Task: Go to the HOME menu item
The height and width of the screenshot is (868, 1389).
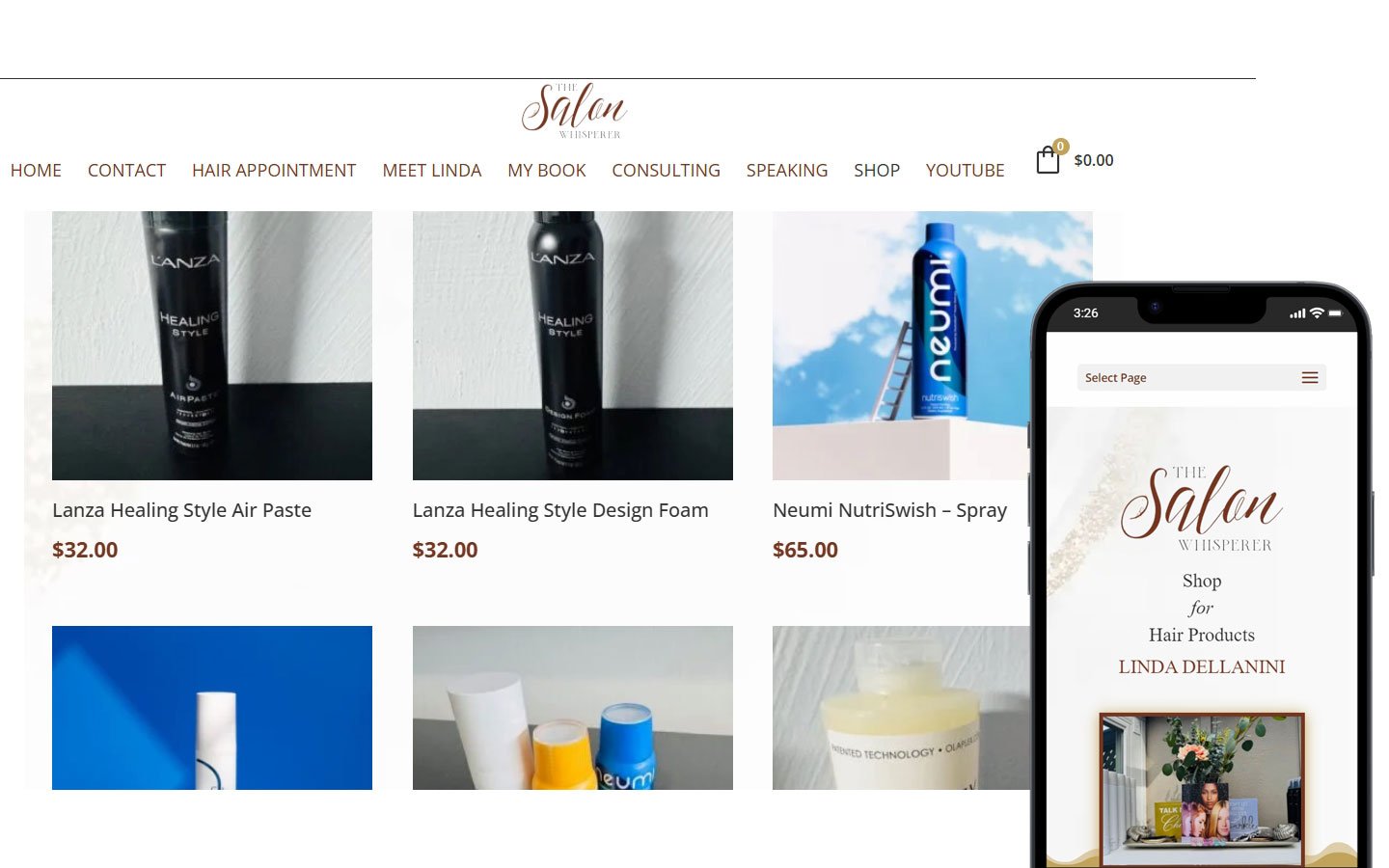Action: coord(36,171)
